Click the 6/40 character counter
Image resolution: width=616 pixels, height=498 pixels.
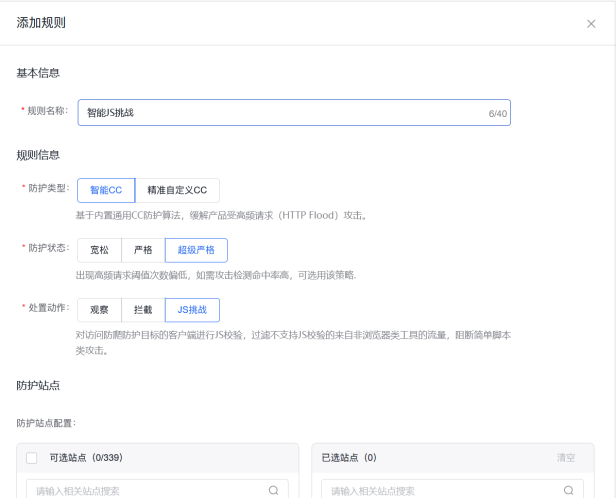498,114
